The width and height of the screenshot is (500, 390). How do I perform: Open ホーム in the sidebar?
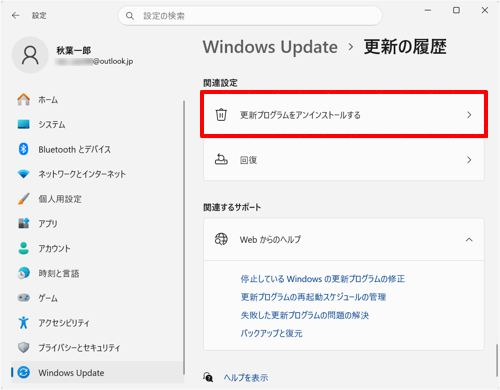[97, 99]
